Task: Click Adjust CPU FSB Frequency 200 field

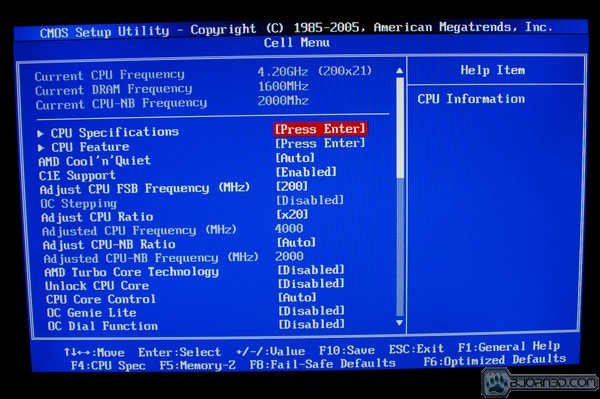Action: [292, 186]
